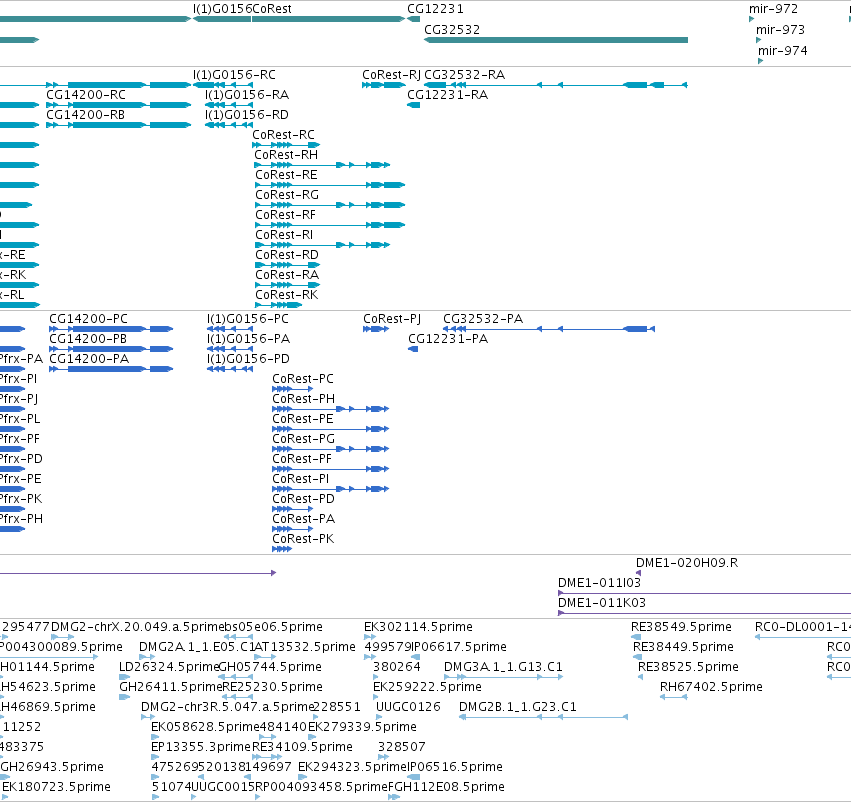This screenshot has width=851, height=802.
Task: Open the RE38549.5prime EST label
Action: pos(681,627)
